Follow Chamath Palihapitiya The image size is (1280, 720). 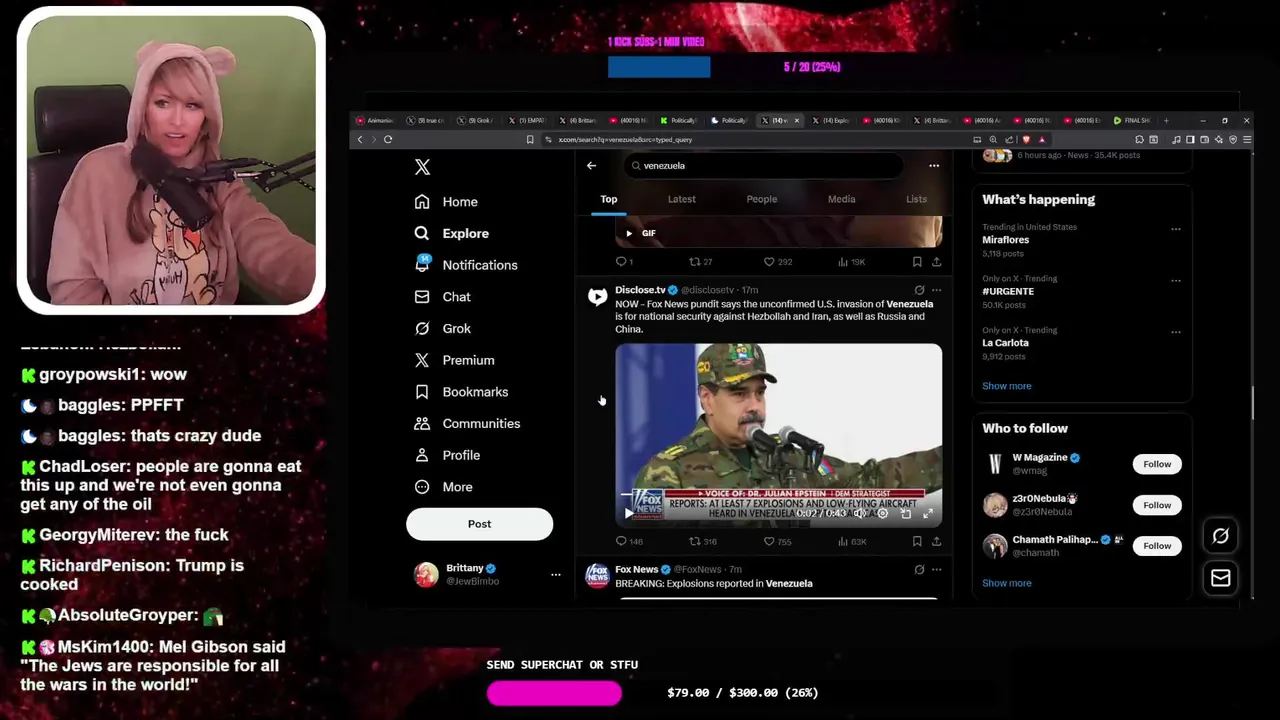point(1157,546)
